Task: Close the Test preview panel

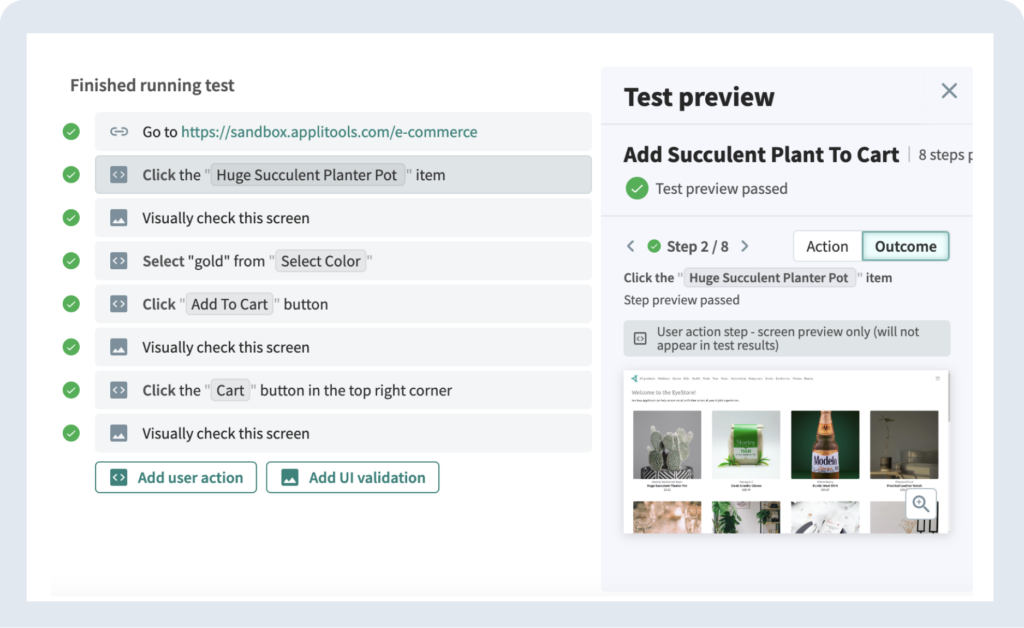Action: point(949,91)
